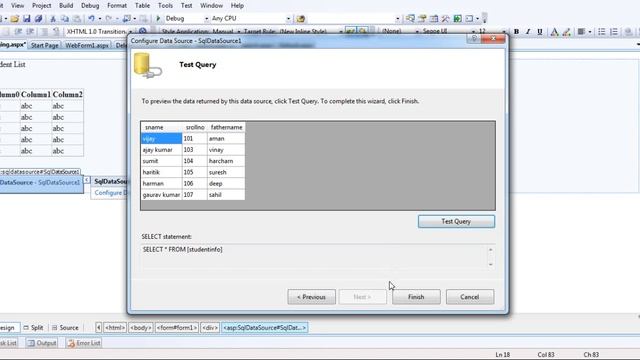Switch to Split view tab
This screenshot has height=360, width=640.
coord(33,328)
